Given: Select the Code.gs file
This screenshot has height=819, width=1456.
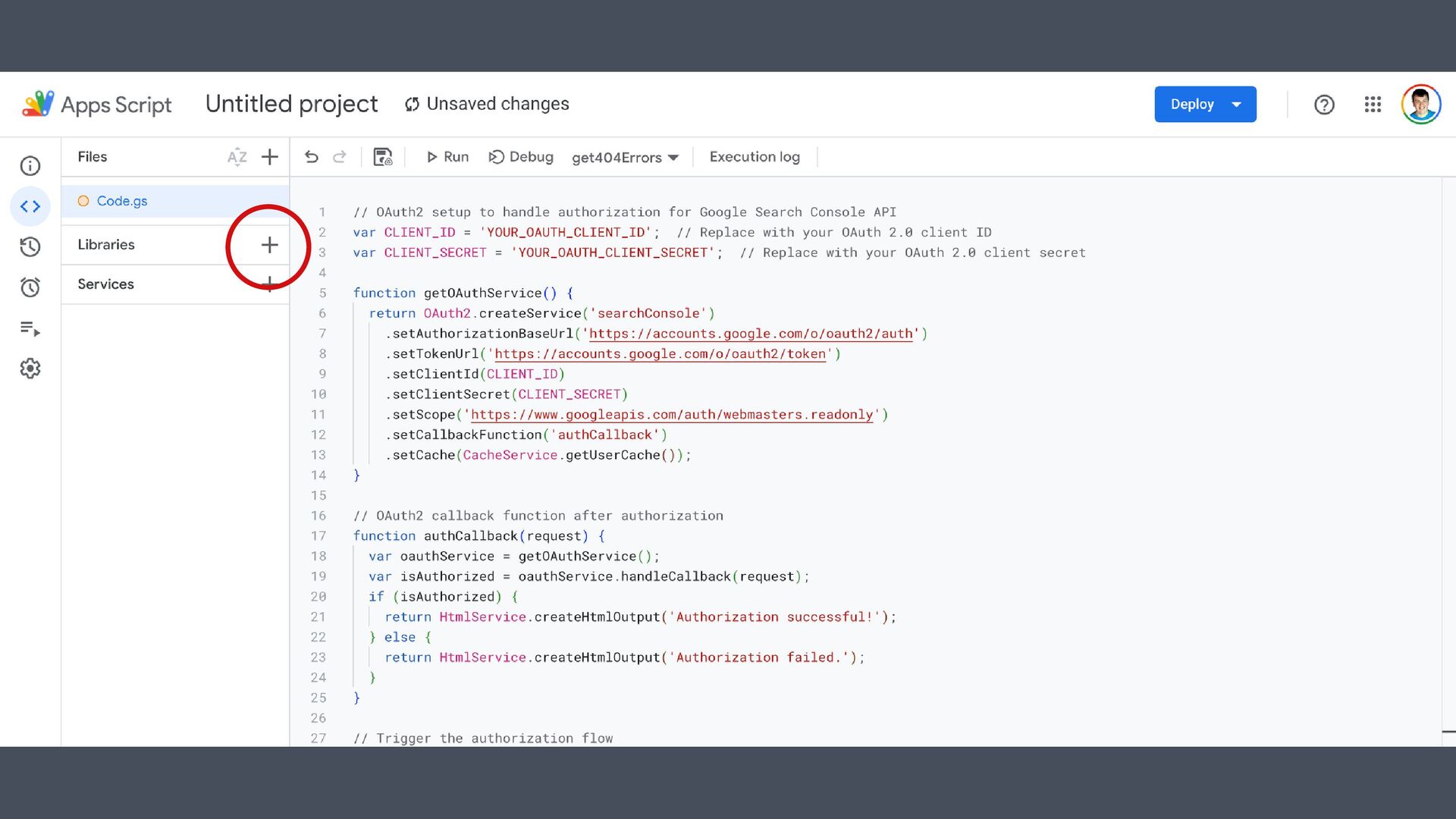Looking at the screenshot, I should tap(122, 201).
